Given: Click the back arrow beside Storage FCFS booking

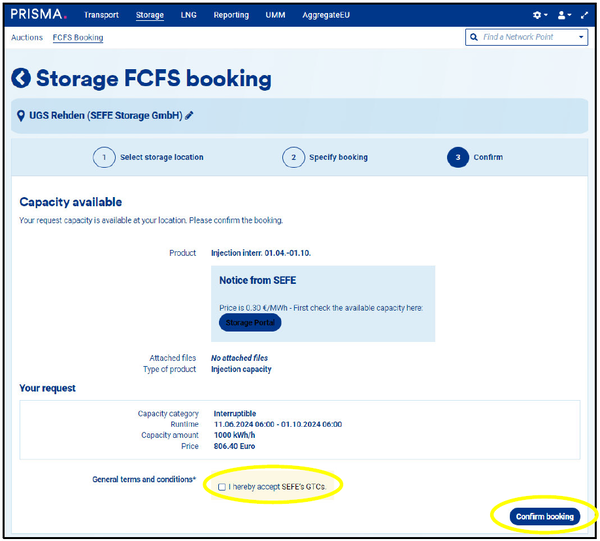Looking at the screenshot, I should tap(21, 79).
